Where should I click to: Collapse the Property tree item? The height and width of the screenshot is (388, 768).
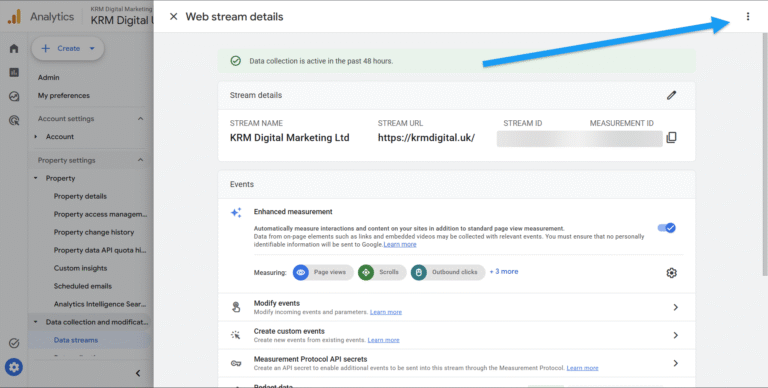35,178
